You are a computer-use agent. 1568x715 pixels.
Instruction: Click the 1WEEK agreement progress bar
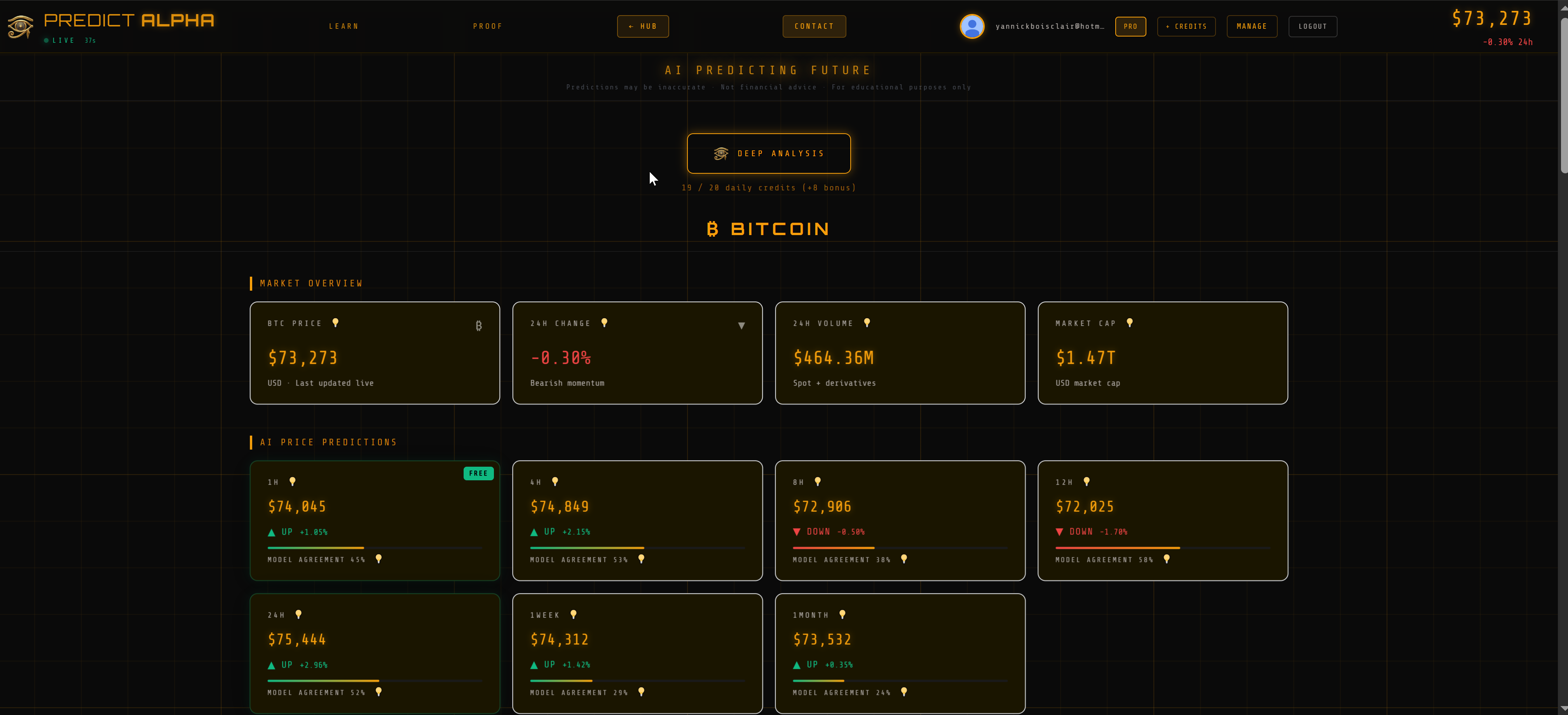pos(637,680)
